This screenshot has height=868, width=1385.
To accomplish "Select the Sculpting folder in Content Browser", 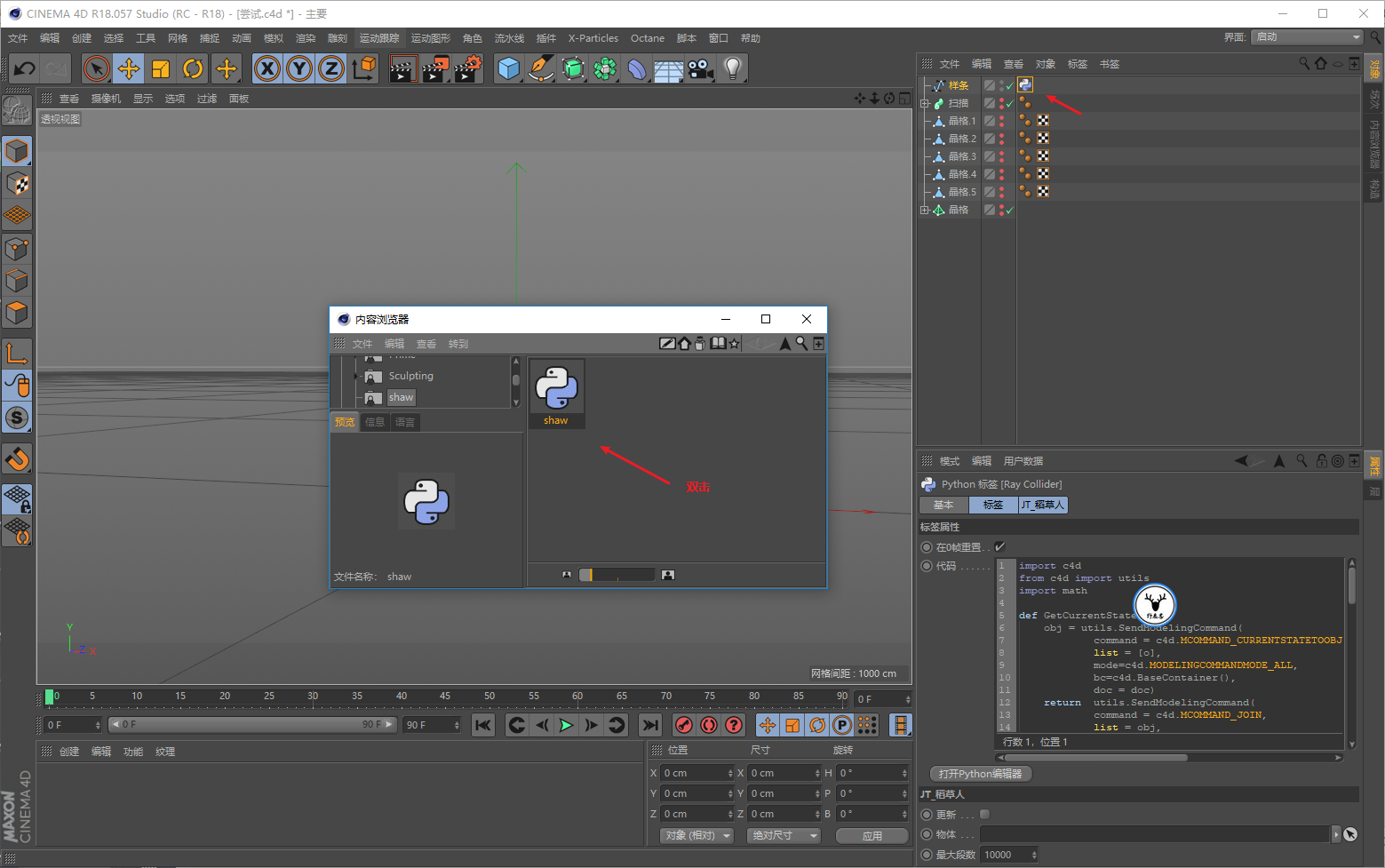I will pos(410,376).
